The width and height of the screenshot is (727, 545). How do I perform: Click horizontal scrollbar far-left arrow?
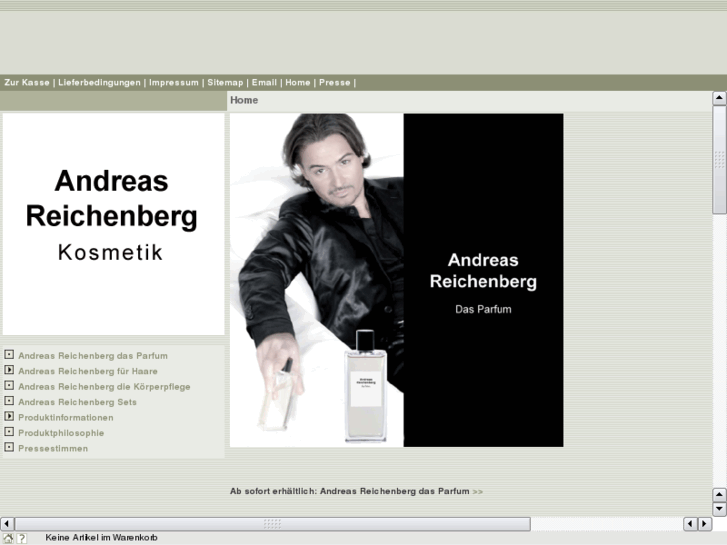[x=6, y=524]
